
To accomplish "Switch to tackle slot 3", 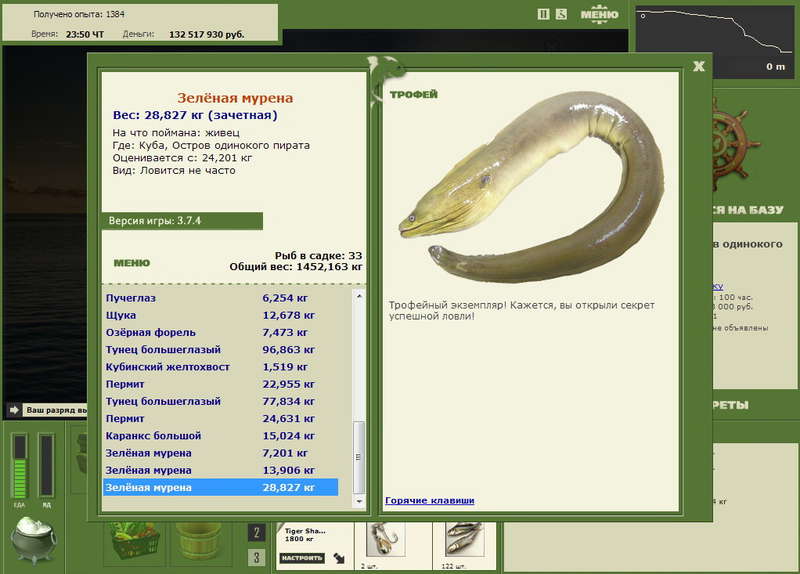I will (x=257, y=557).
